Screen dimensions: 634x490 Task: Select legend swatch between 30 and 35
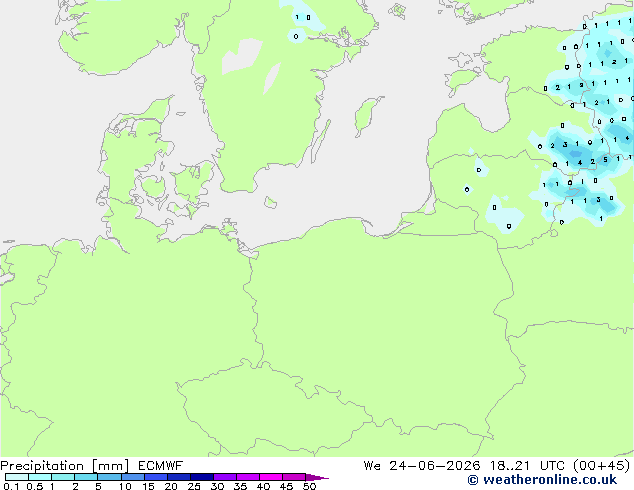[x=224, y=477]
